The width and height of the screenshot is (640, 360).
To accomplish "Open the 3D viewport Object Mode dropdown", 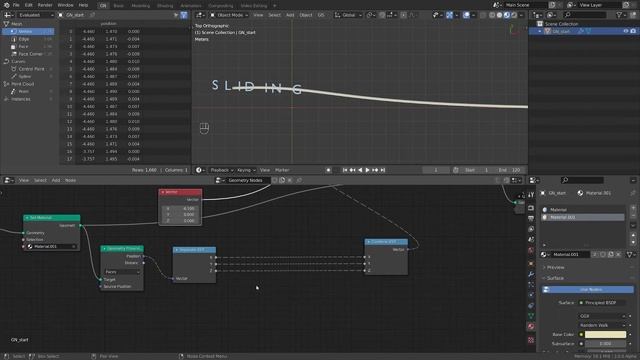I will [x=229, y=15].
